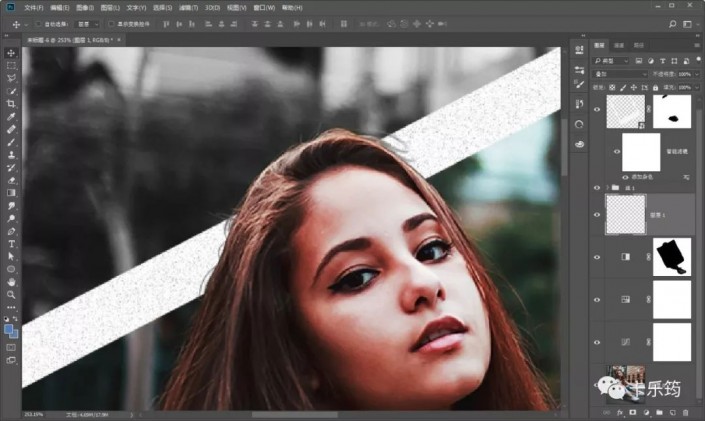
Task: Switch to the Channels tab
Action: pyautogui.click(x=619, y=45)
